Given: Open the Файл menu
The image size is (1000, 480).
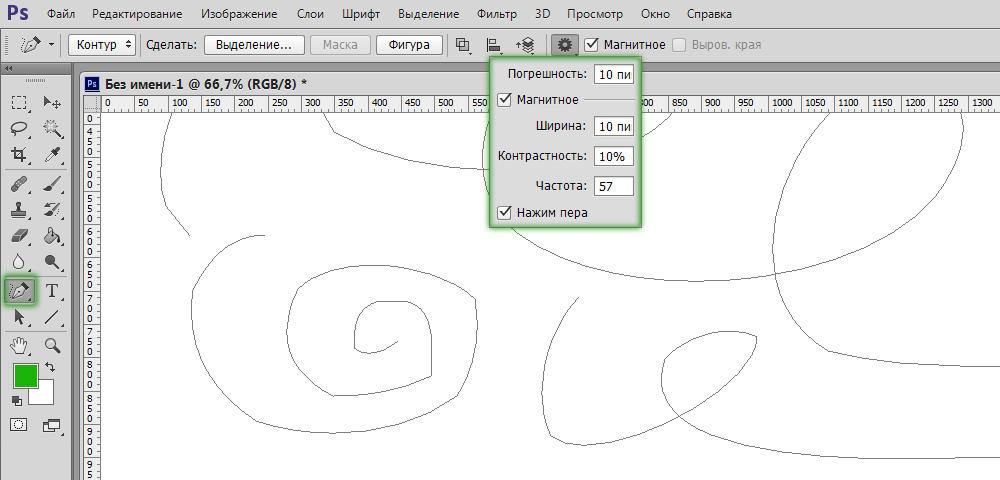Looking at the screenshot, I should tap(60, 13).
